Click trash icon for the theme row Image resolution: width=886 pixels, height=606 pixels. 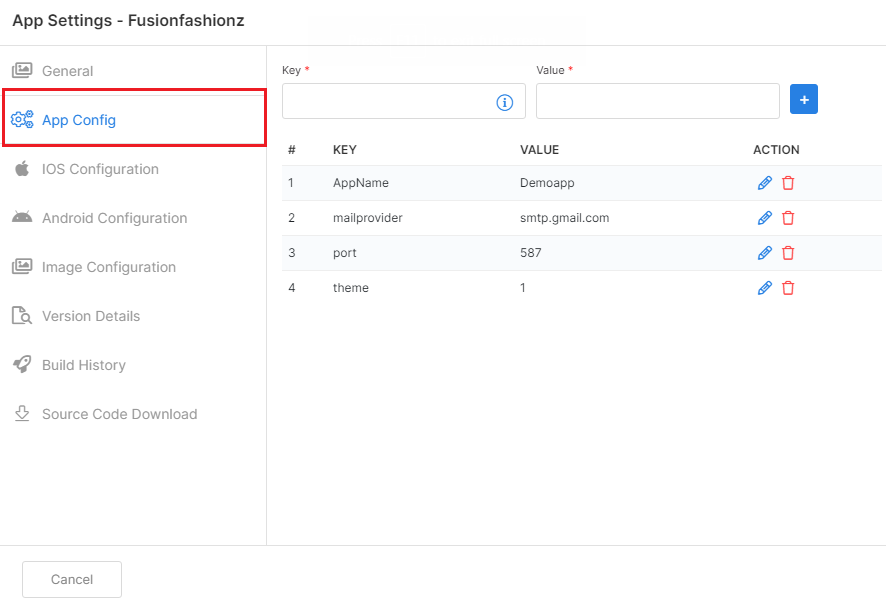click(x=788, y=288)
